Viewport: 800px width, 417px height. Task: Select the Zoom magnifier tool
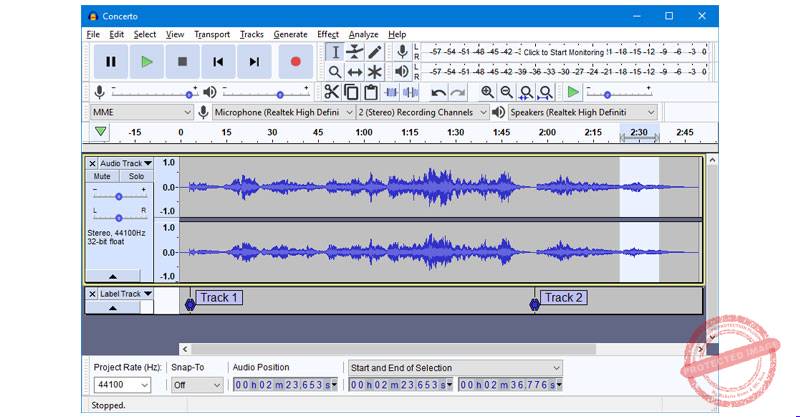coord(335,72)
